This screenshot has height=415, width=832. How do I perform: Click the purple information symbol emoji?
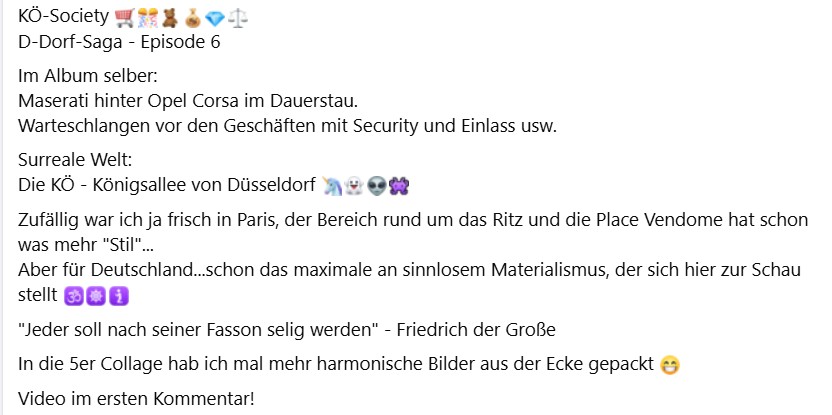click(119, 296)
